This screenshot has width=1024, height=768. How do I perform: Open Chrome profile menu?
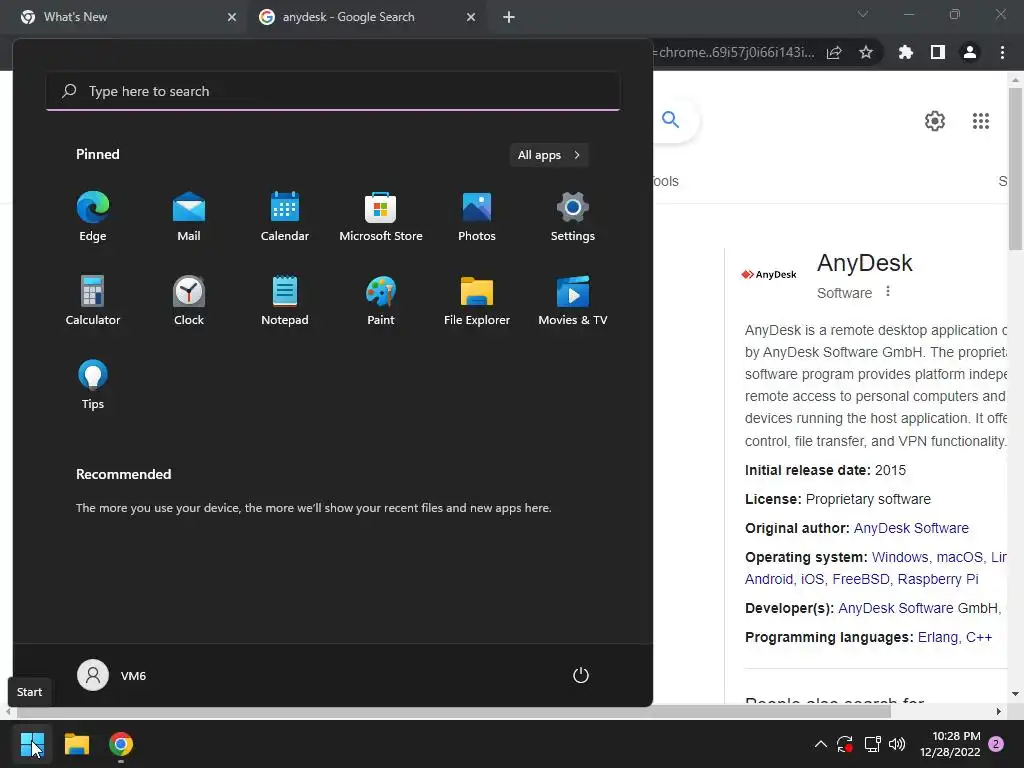[970, 52]
